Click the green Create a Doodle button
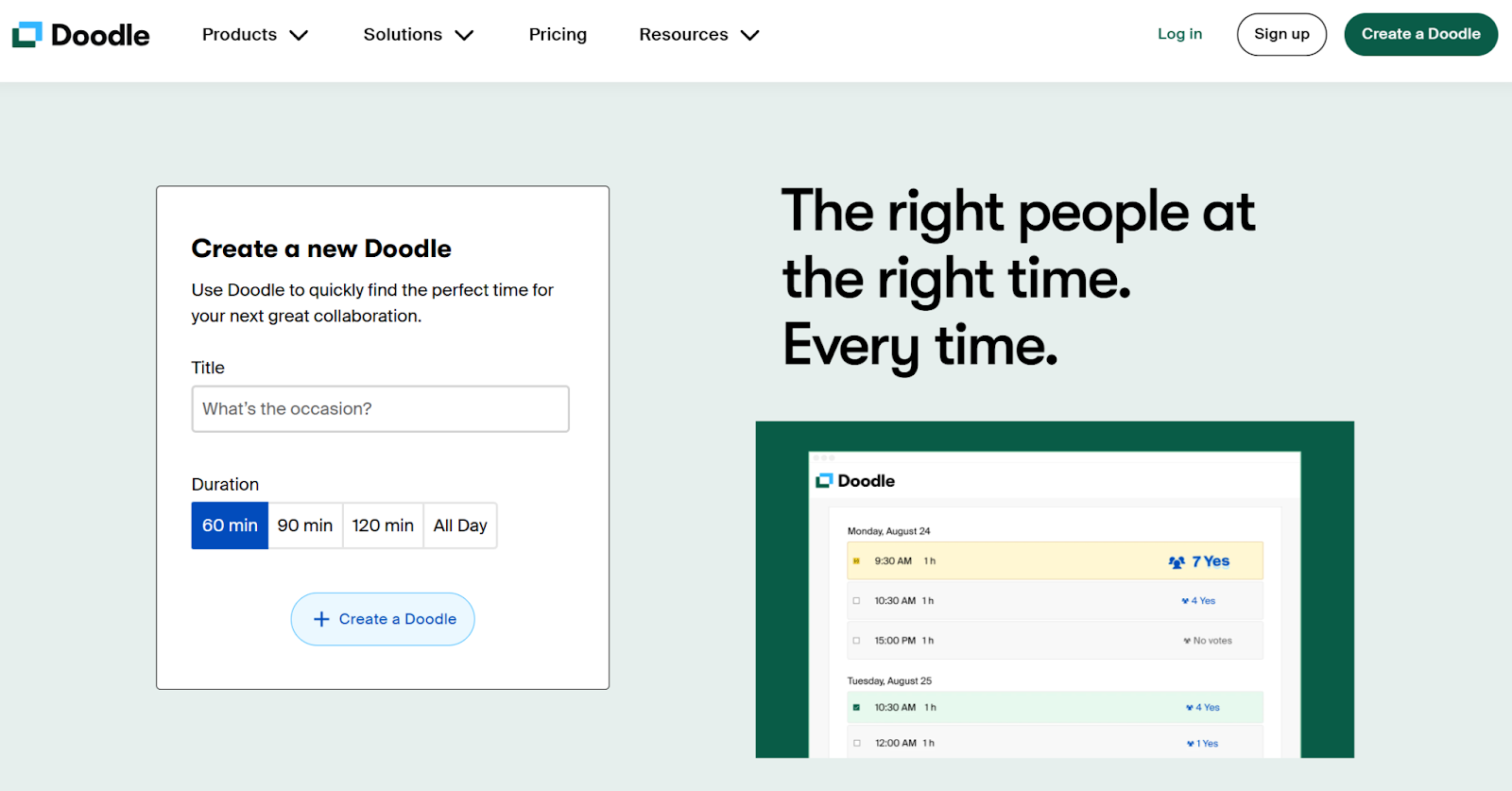The height and width of the screenshot is (791, 1512). coord(1420,34)
